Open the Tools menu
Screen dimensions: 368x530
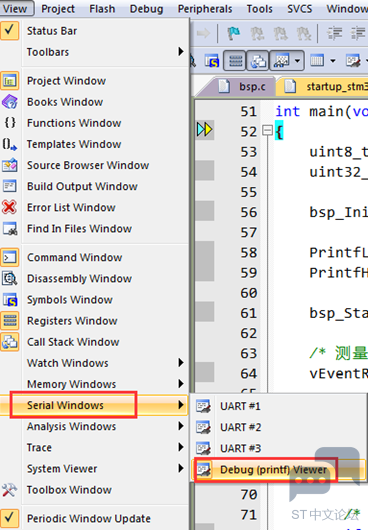(259, 9)
